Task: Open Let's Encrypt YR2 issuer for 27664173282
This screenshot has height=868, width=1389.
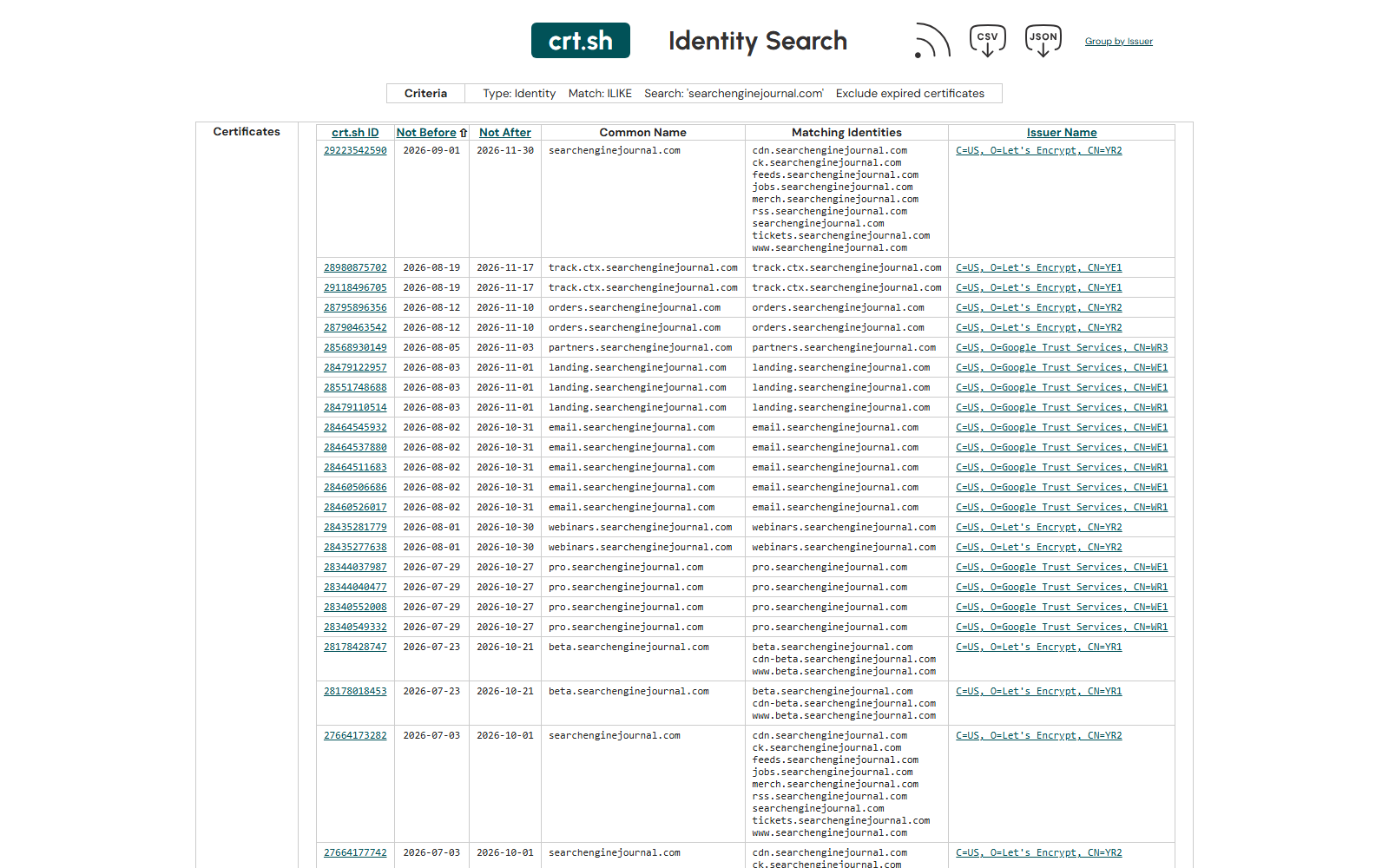Action: 1038,736
